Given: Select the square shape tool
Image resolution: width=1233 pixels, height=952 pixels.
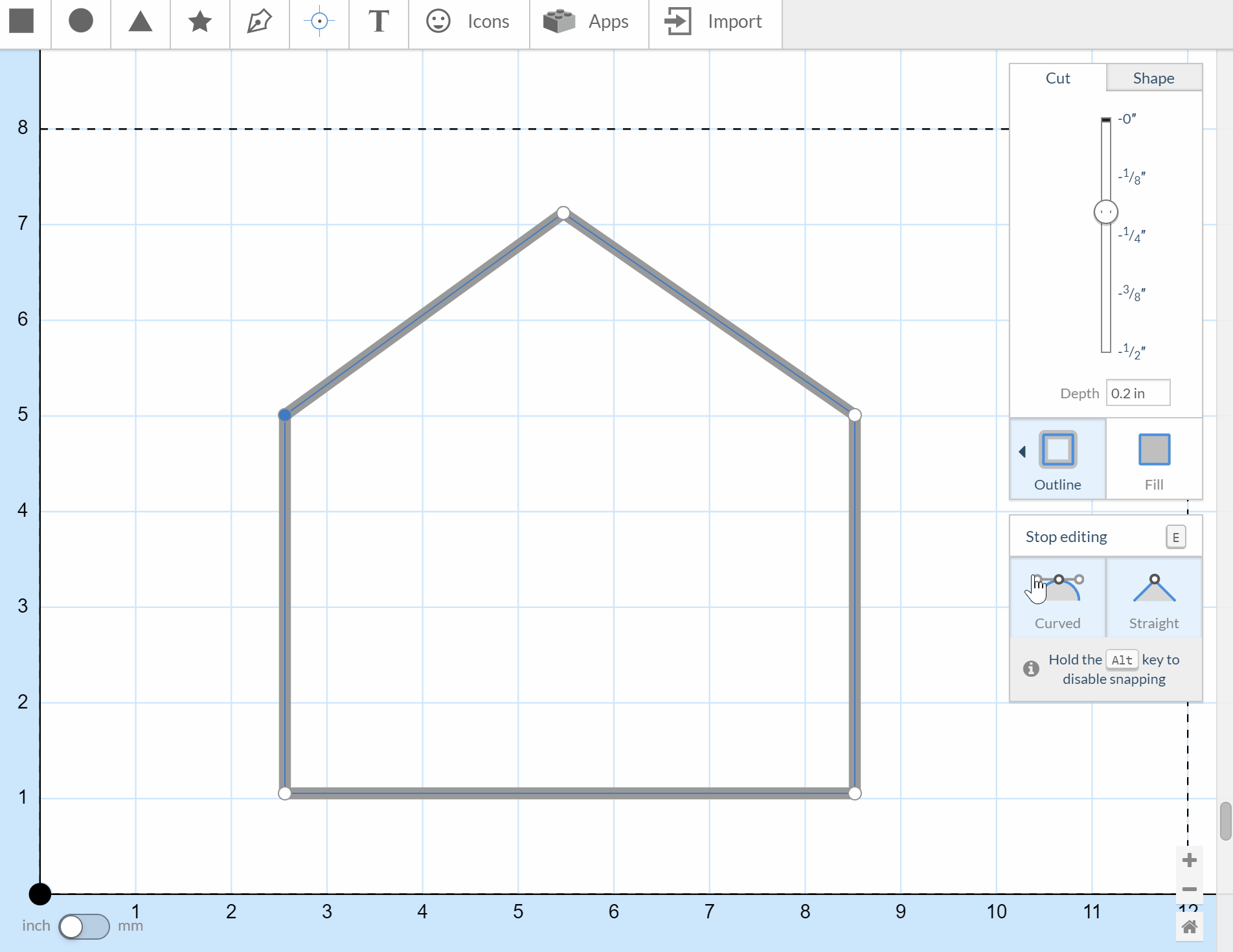Looking at the screenshot, I should pyautogui.click(x=22, y=21).
